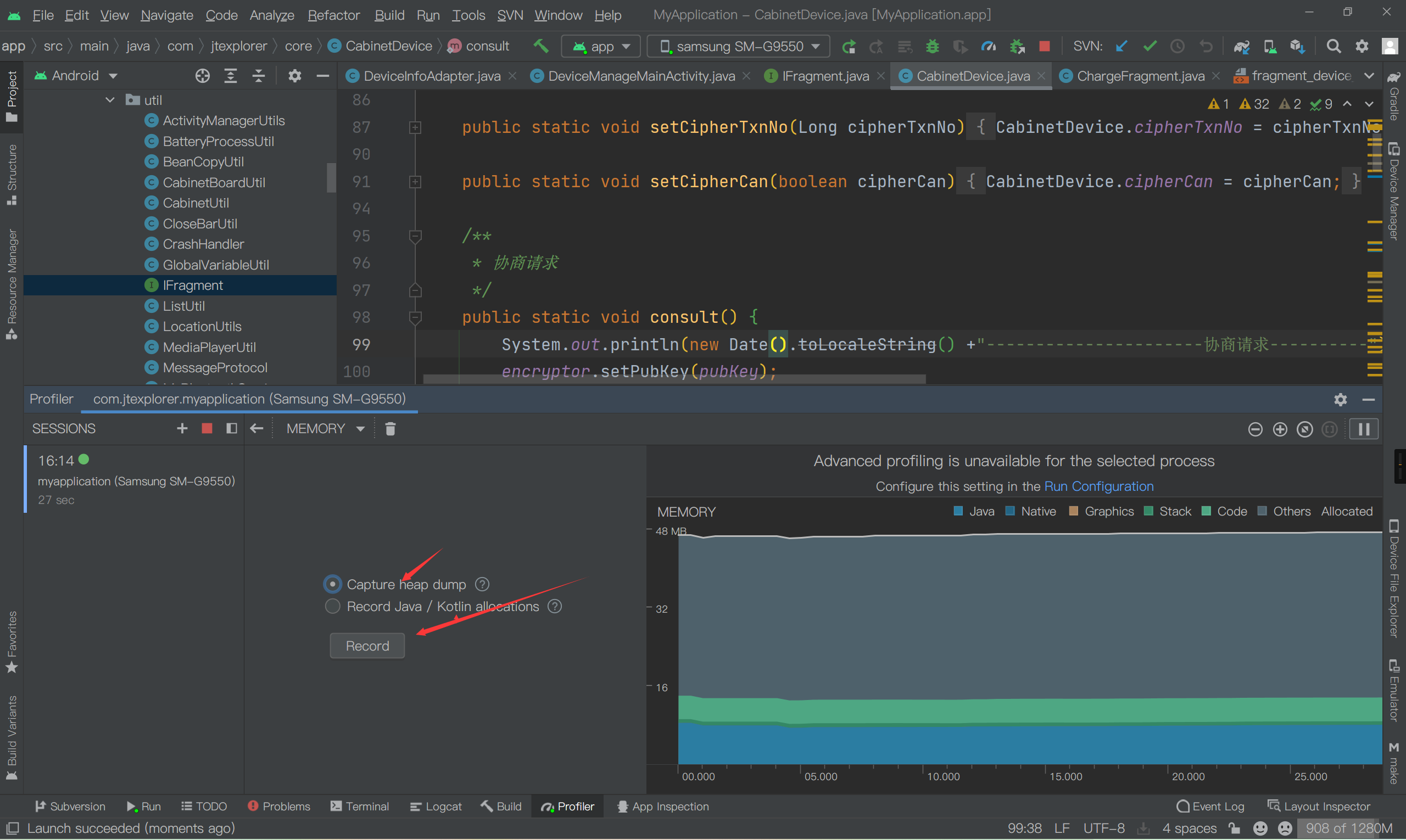Open the Run Configuration link
Image resolution: width=1406 pixels, height=840 pixels.
click(1098, 486)
